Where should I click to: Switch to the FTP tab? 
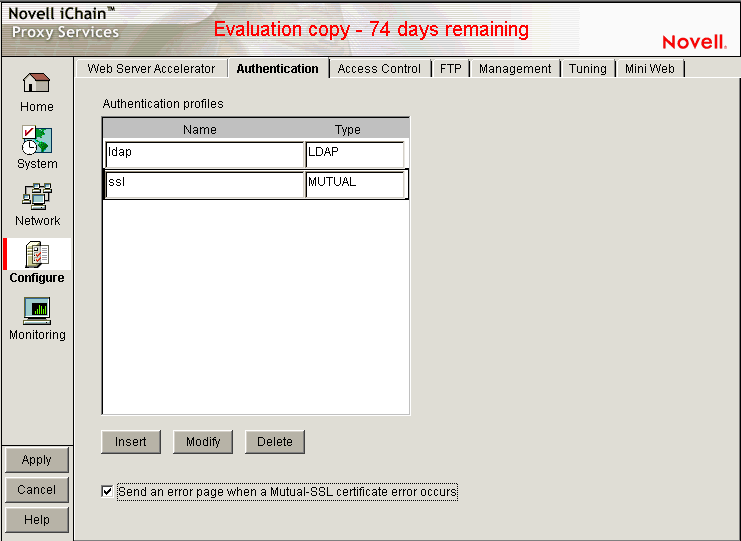(x=450, y=69)
